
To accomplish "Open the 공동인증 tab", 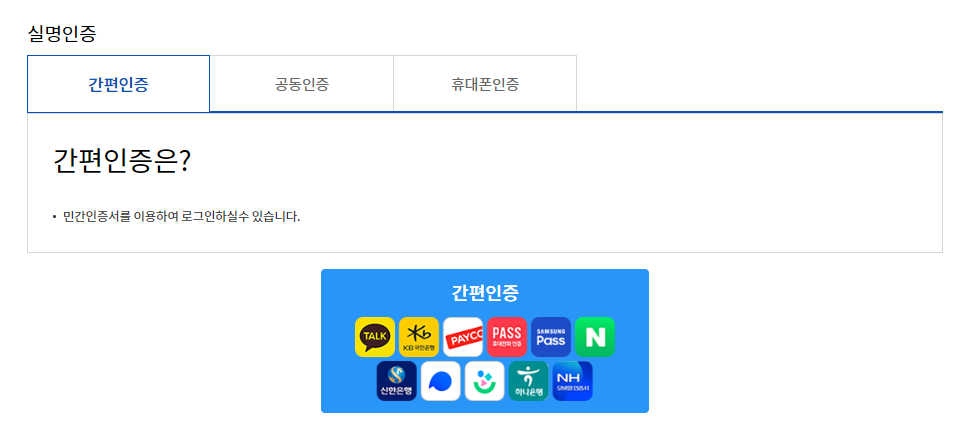I will tap(302, 84).
